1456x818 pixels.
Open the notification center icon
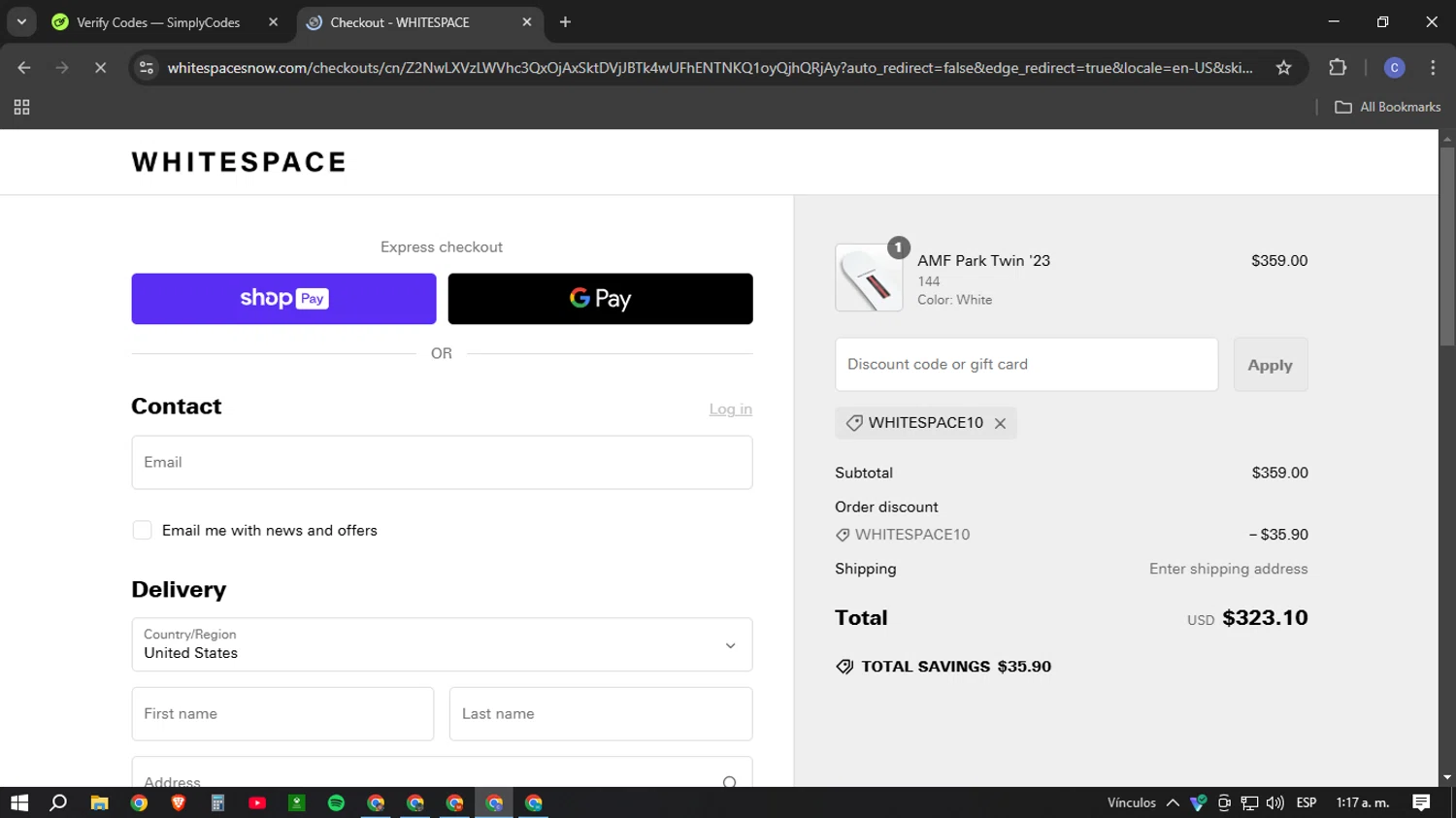coord(1421,802)
